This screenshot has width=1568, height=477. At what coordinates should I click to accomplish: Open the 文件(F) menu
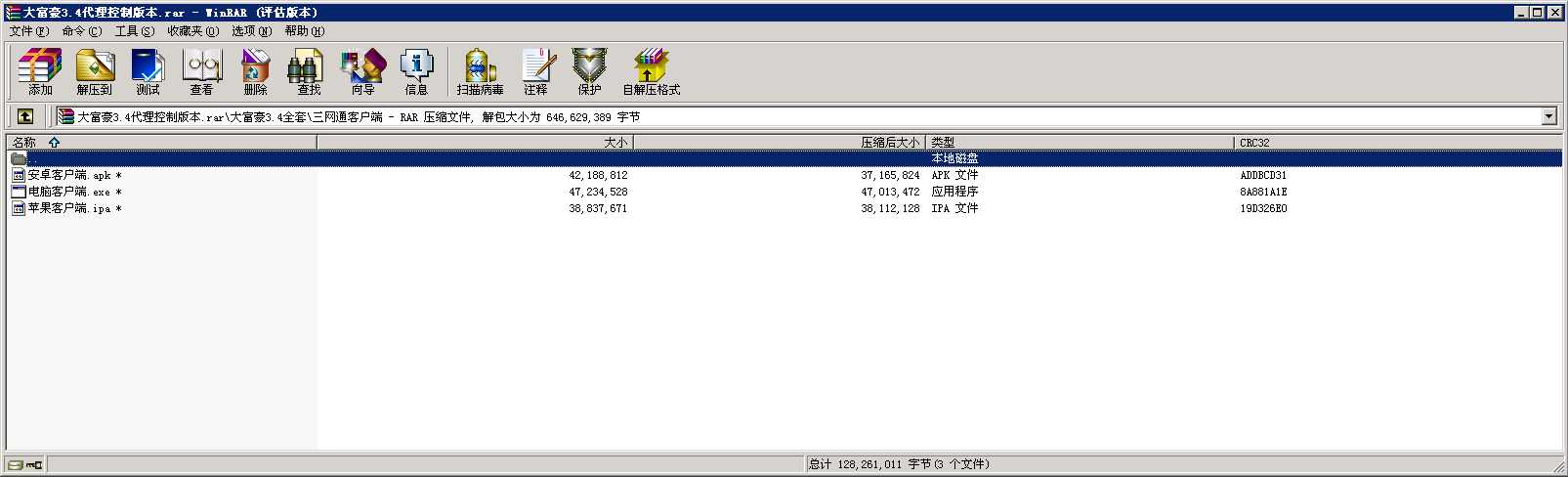pyautogui.click(x=28, y=31)
